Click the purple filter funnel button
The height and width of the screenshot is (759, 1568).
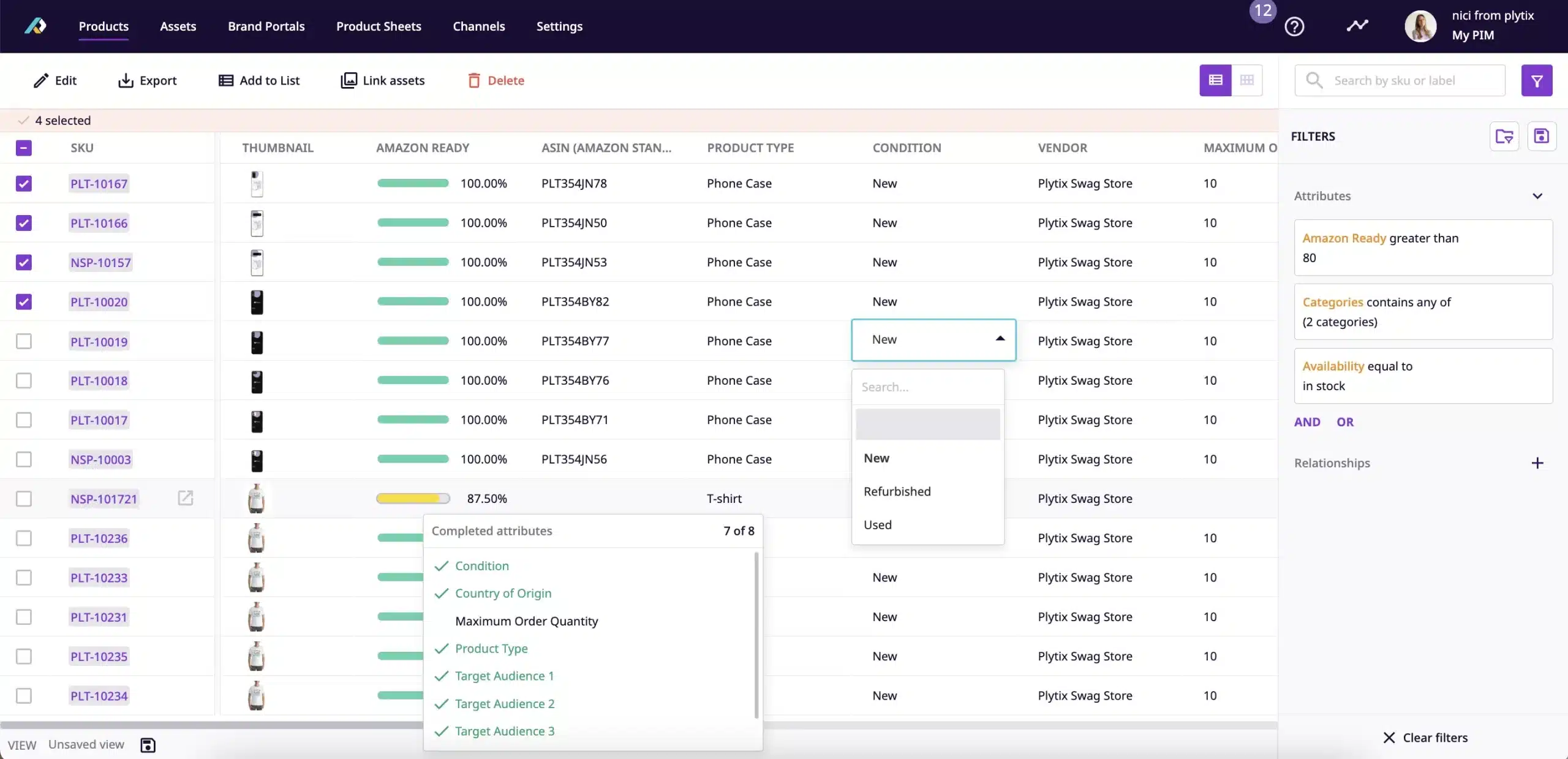click(1537, 80)
